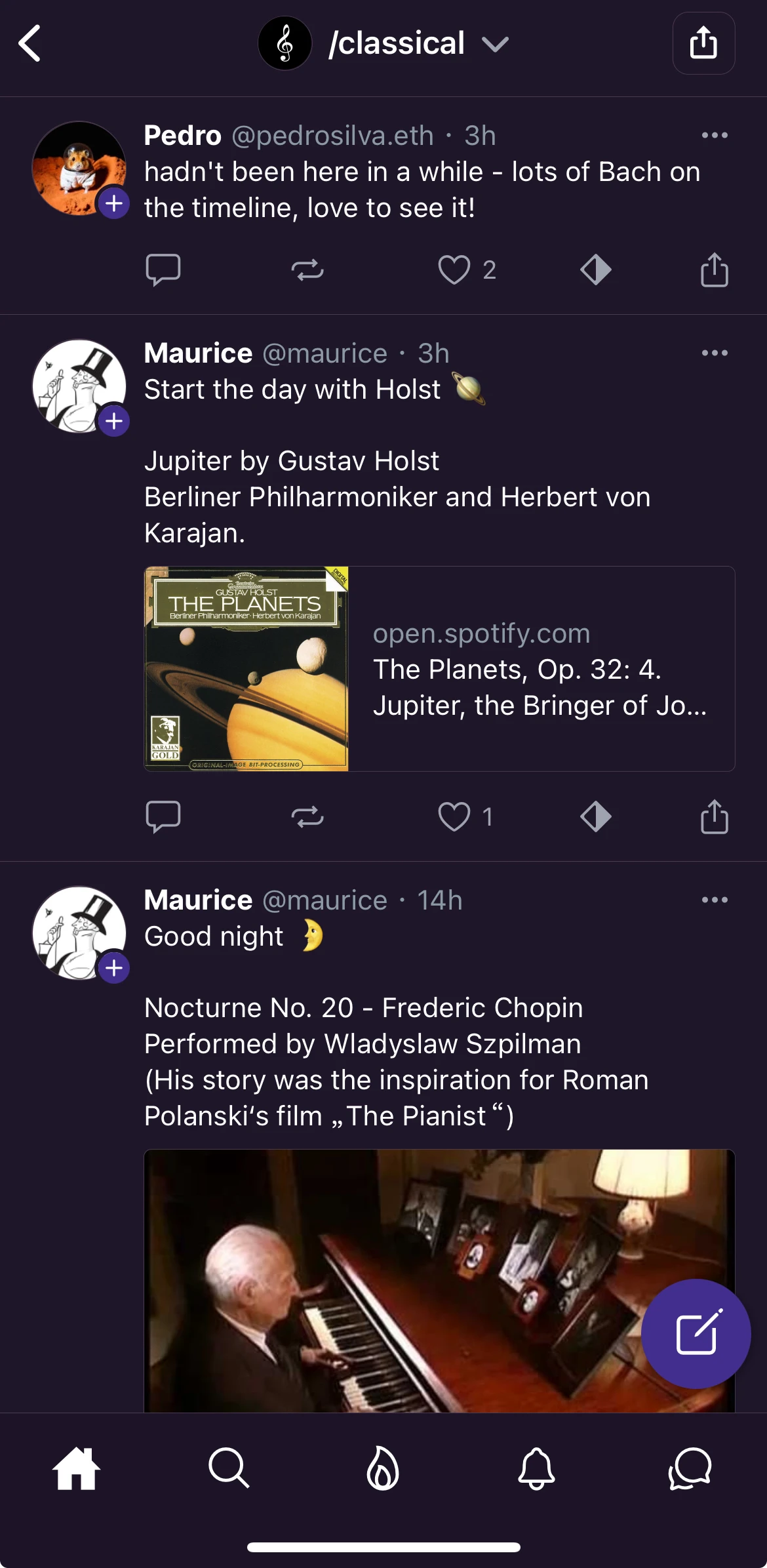
Task: Reply to Pedro's post
Action: point(163,270)
